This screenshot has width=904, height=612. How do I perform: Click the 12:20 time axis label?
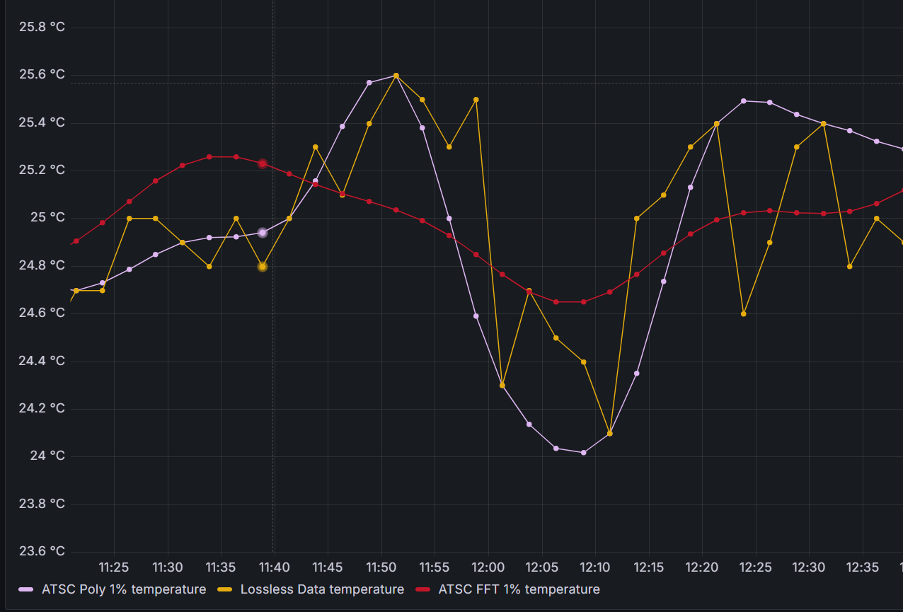702,568
